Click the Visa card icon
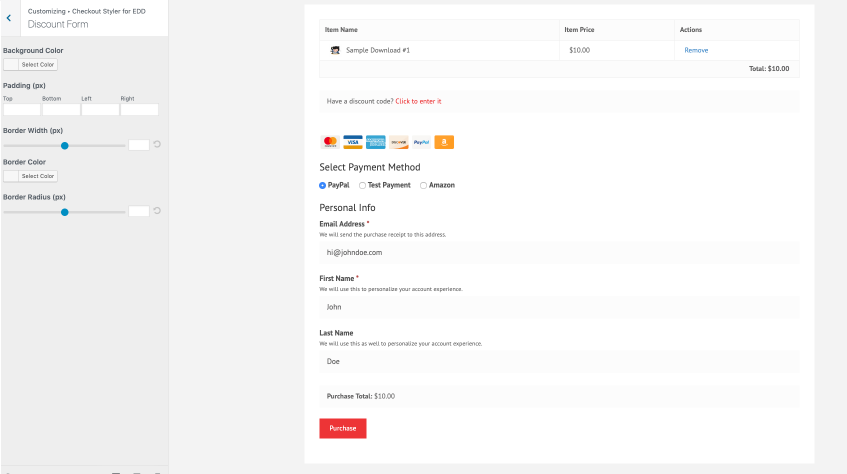Viewport: 847px width, 474px height. coord(353,142)
